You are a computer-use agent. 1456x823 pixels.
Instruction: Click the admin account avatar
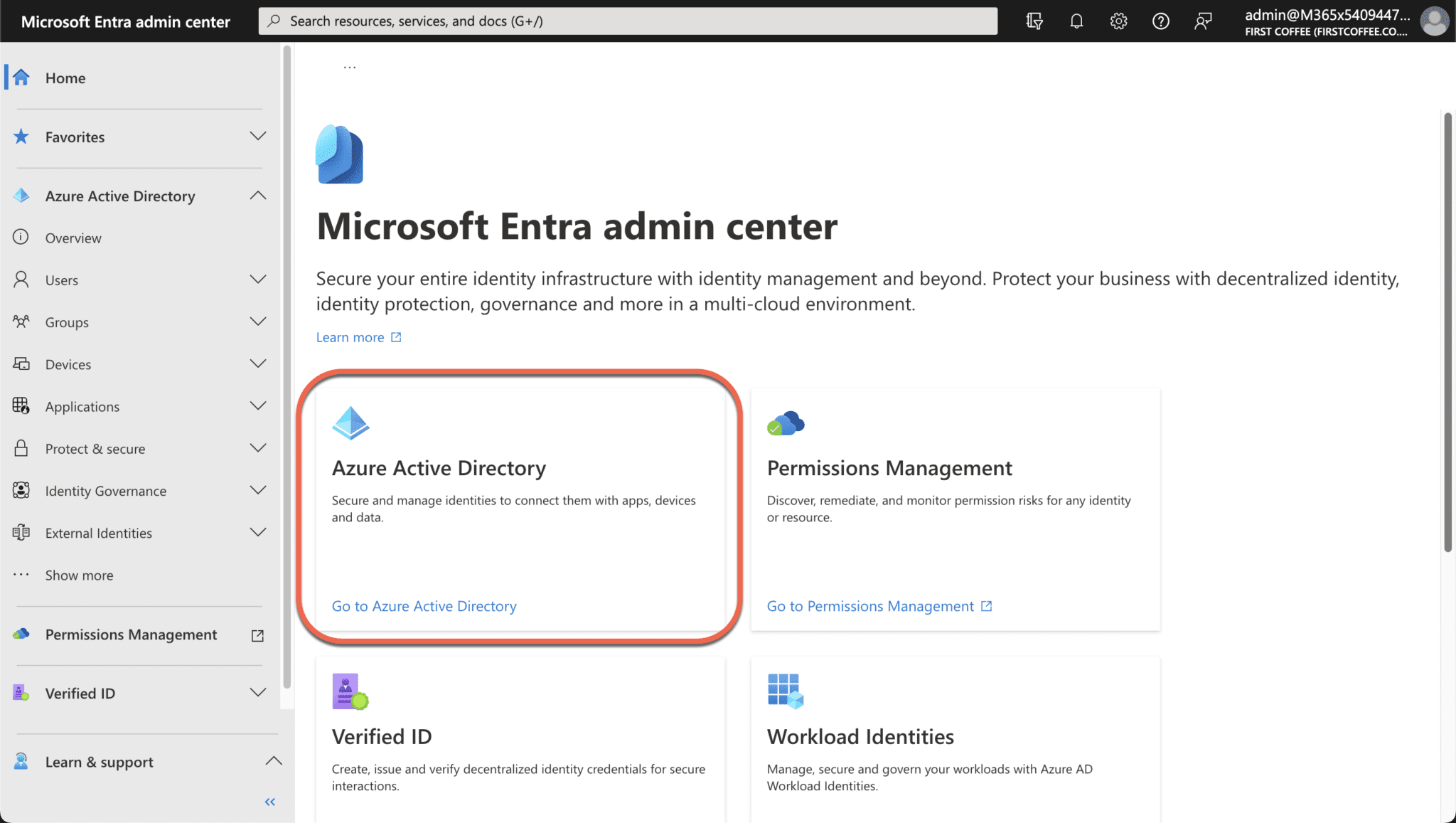[1434, 21]
